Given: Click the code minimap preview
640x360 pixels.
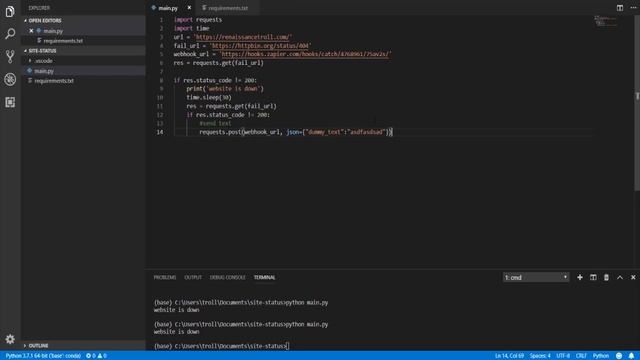Looking at the screenshot, I should pos(606,21).
